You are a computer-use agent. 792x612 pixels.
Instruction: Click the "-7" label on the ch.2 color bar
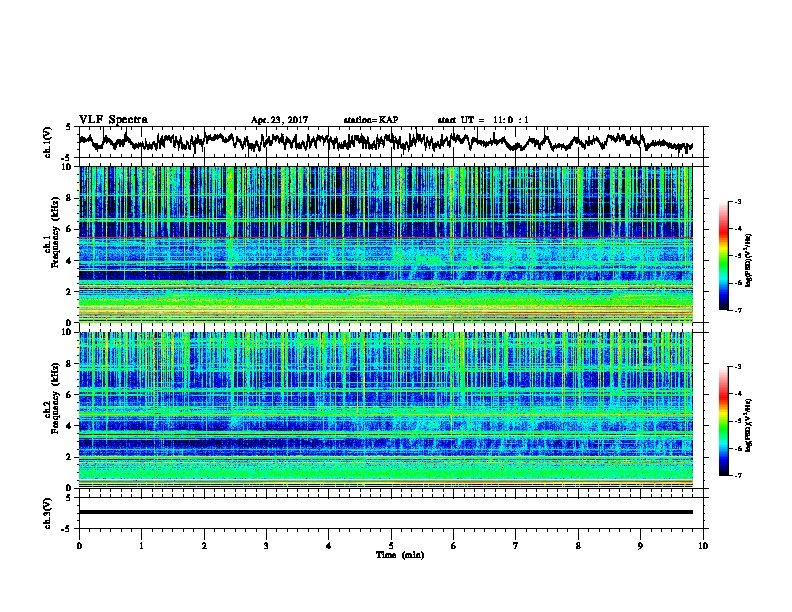[x=737, y=475]
